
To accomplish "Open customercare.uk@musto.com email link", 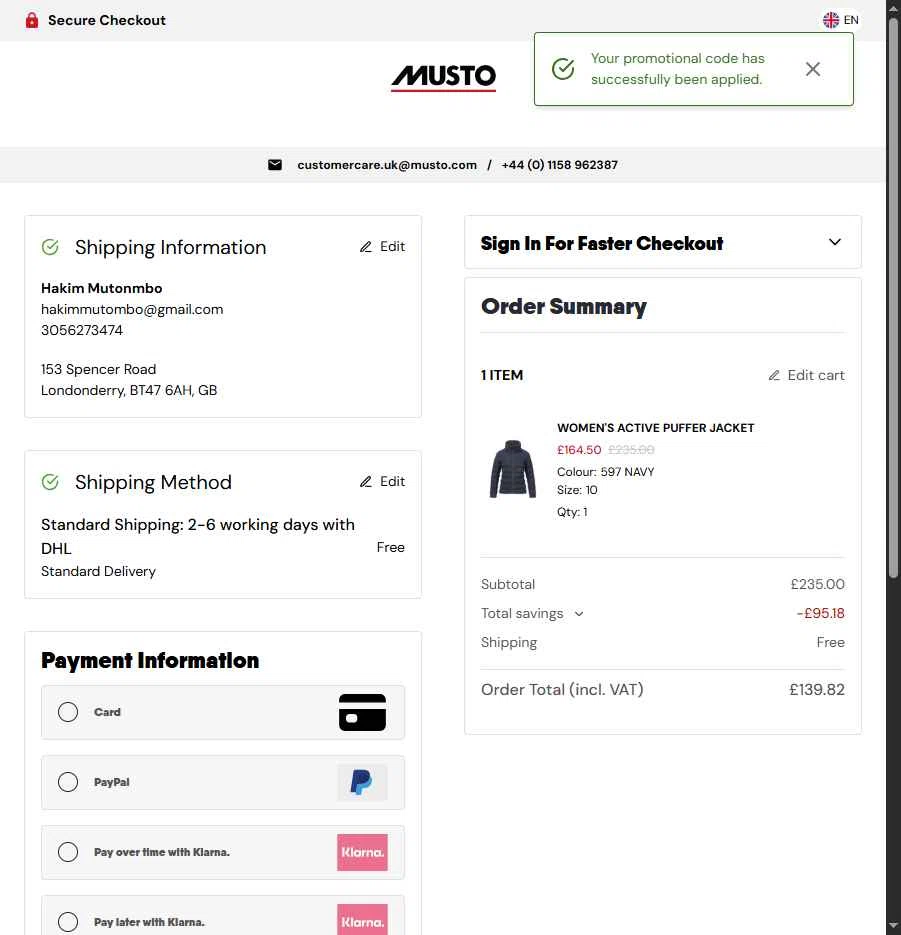I will click(387, 165).
